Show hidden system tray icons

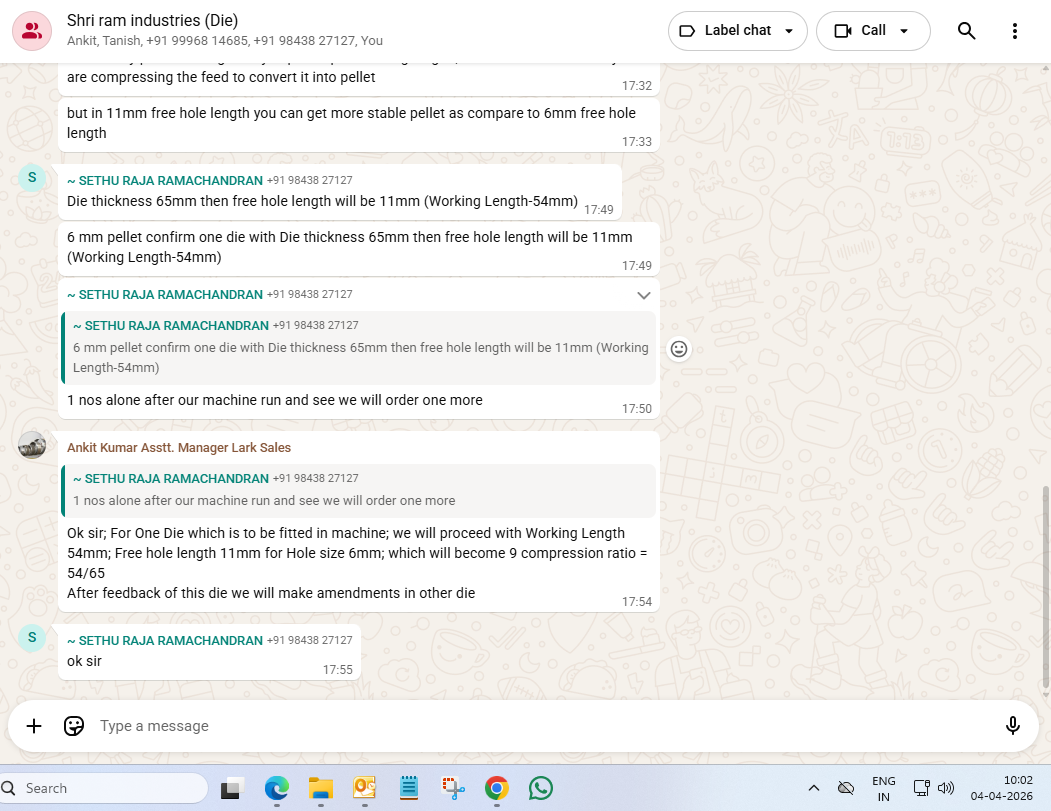[x=813, y=788]
